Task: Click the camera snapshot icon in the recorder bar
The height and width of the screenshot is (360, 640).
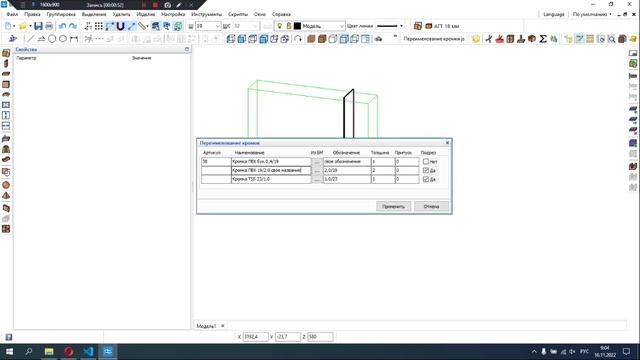Action: pyautogui.click(x=167, y=5)
